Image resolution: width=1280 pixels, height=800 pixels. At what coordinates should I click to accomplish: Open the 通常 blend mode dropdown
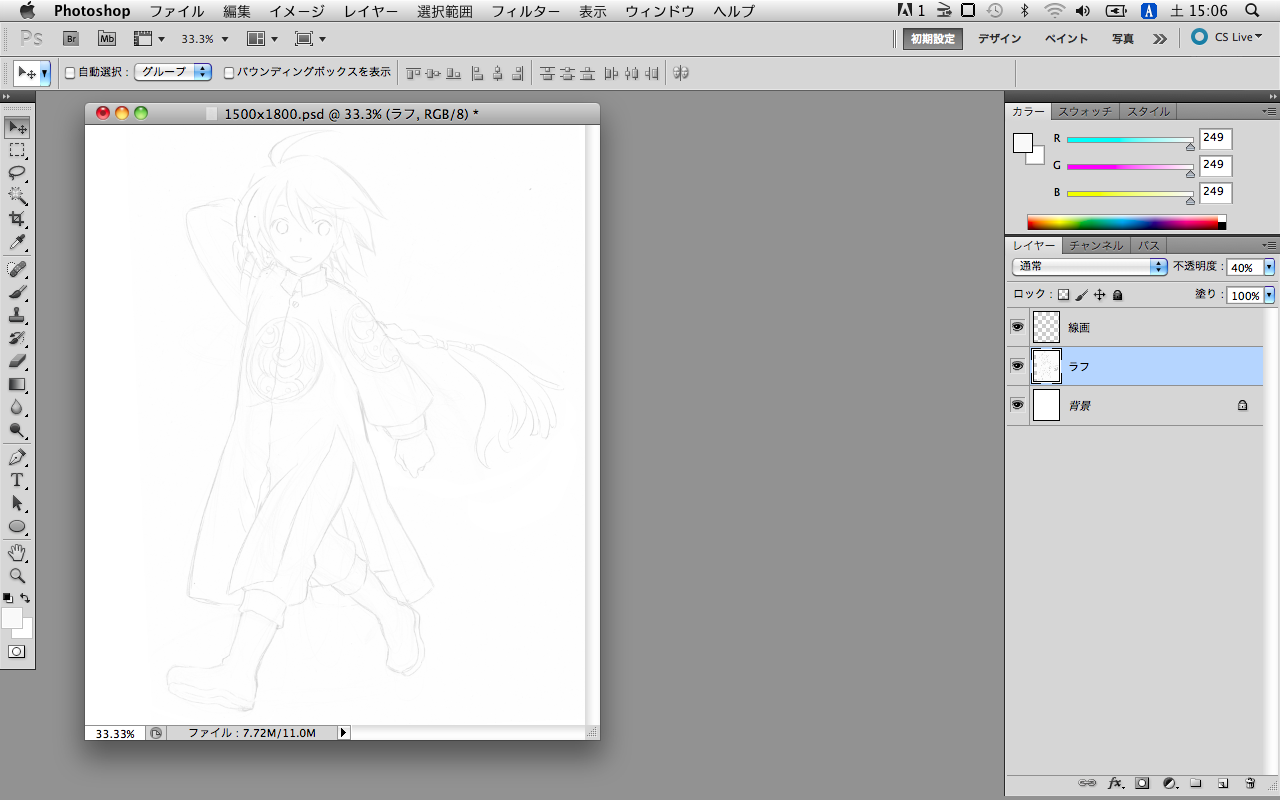tap(1089, 267)
